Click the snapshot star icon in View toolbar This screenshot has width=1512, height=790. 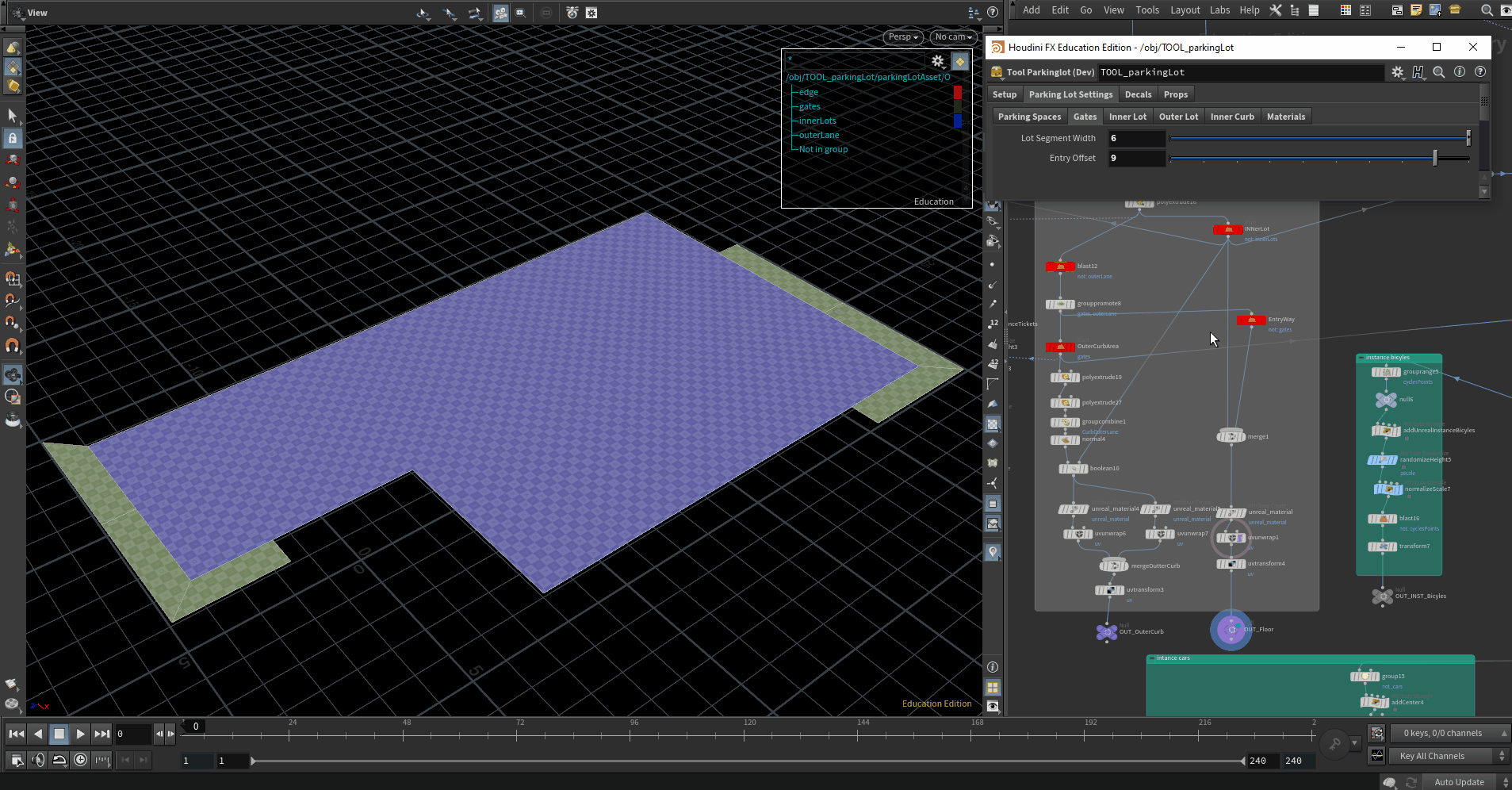[x=591, y=13]
